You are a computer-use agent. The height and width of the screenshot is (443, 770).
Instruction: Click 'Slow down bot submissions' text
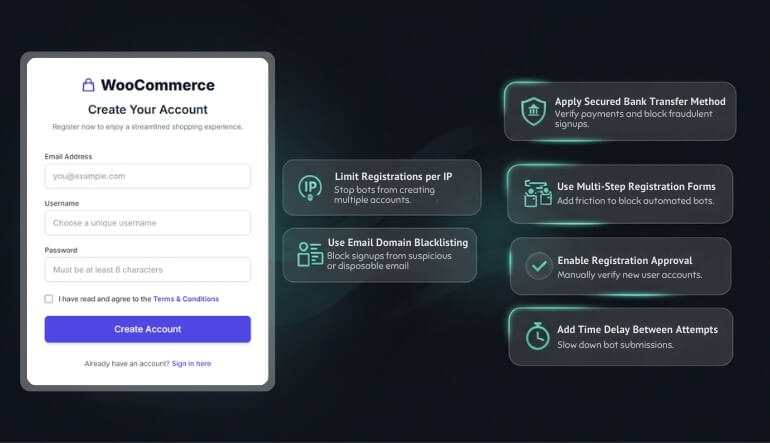[615, 345]
